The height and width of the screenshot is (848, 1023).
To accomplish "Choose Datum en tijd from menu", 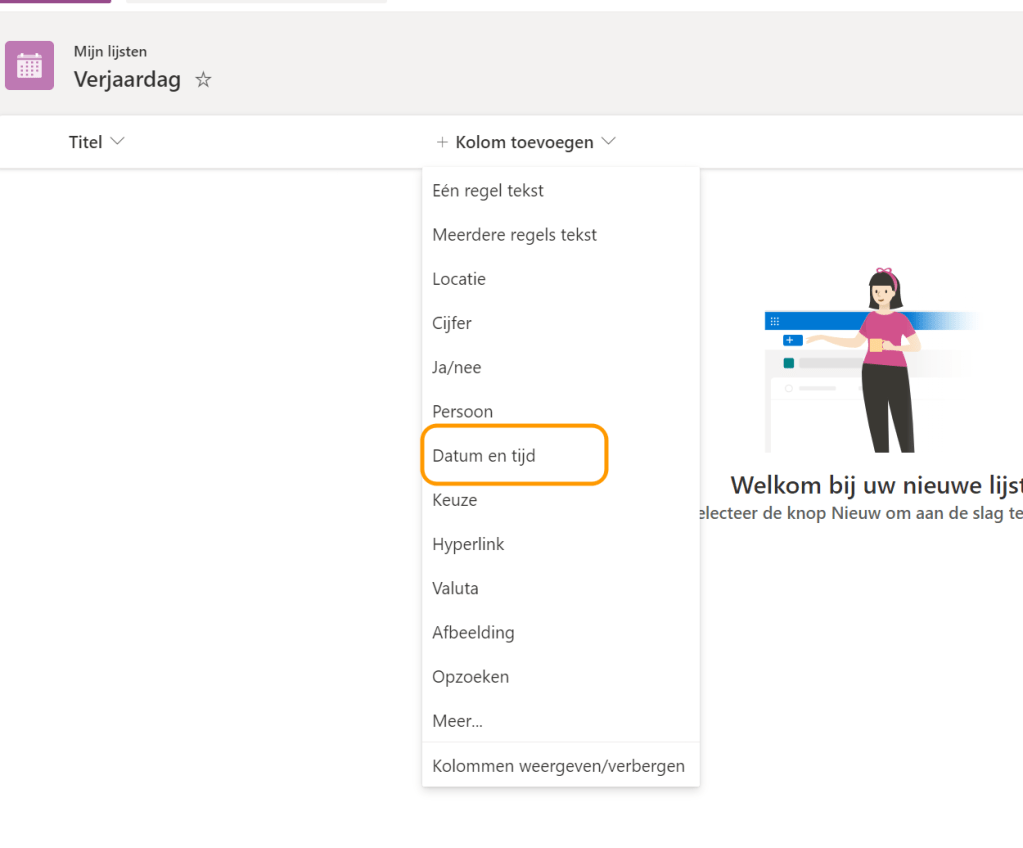I will (x=484, y=455).
